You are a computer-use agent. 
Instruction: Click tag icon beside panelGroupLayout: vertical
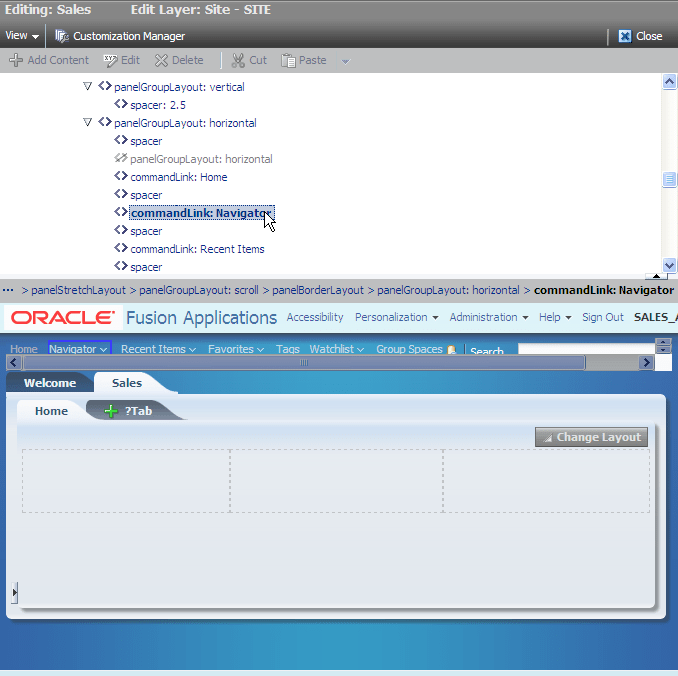[105, 86]
